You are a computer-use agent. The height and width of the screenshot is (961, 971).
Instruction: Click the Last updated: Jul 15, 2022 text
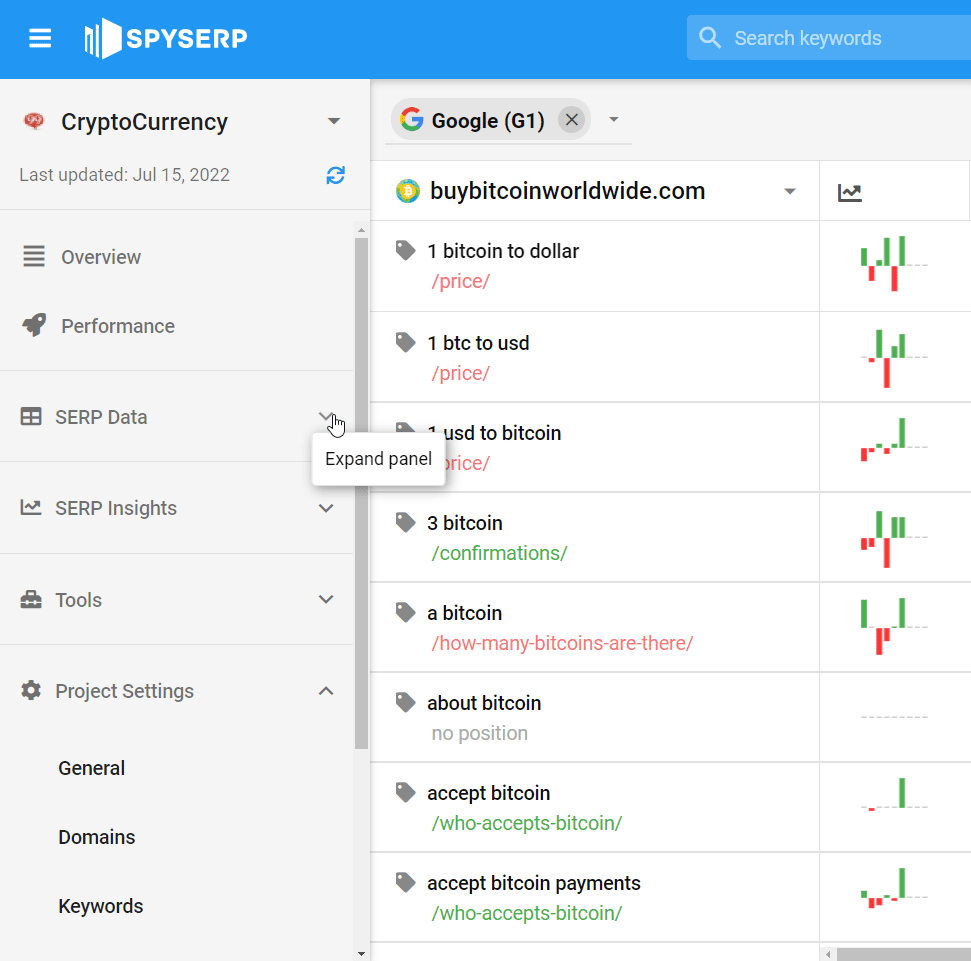click(x=124, y=175)
